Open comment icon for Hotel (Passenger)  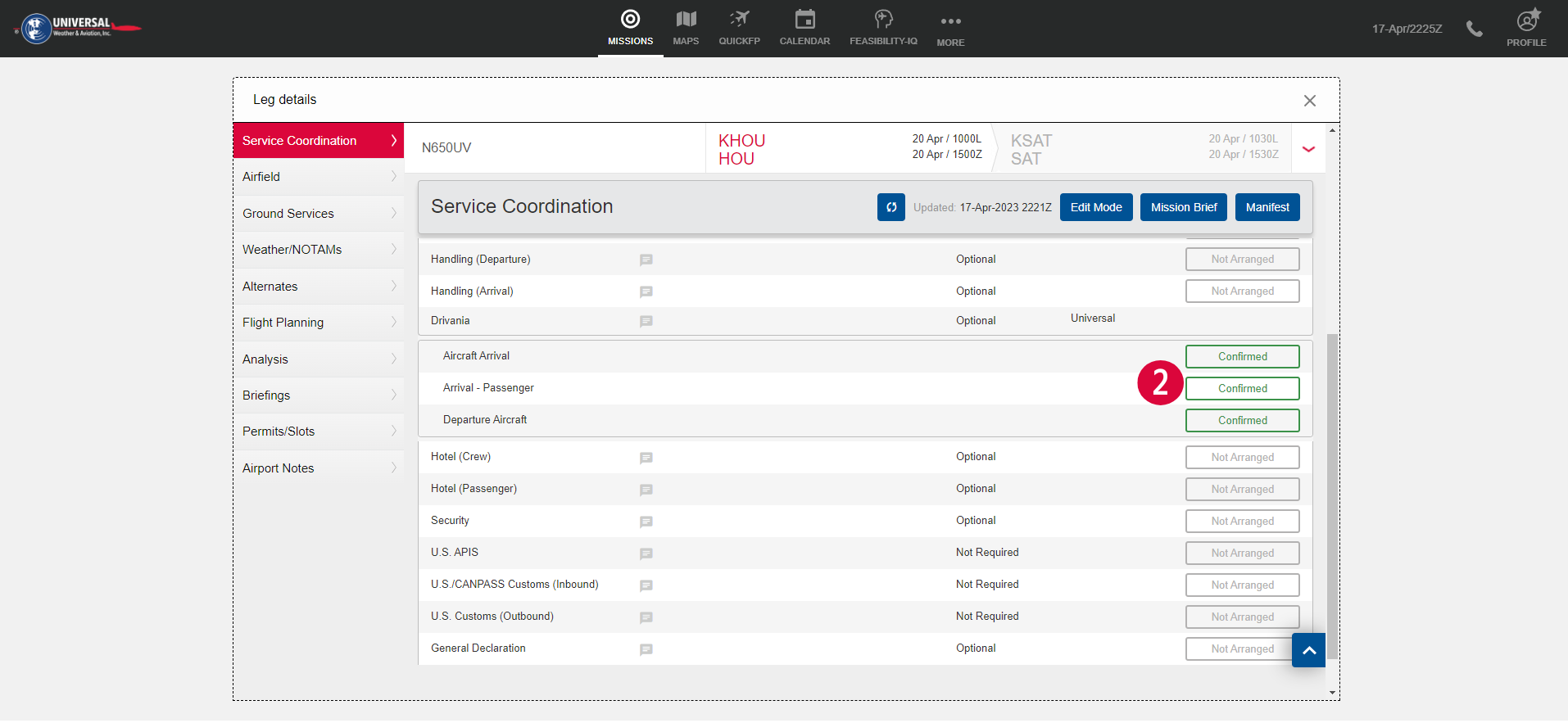point(646,490)
